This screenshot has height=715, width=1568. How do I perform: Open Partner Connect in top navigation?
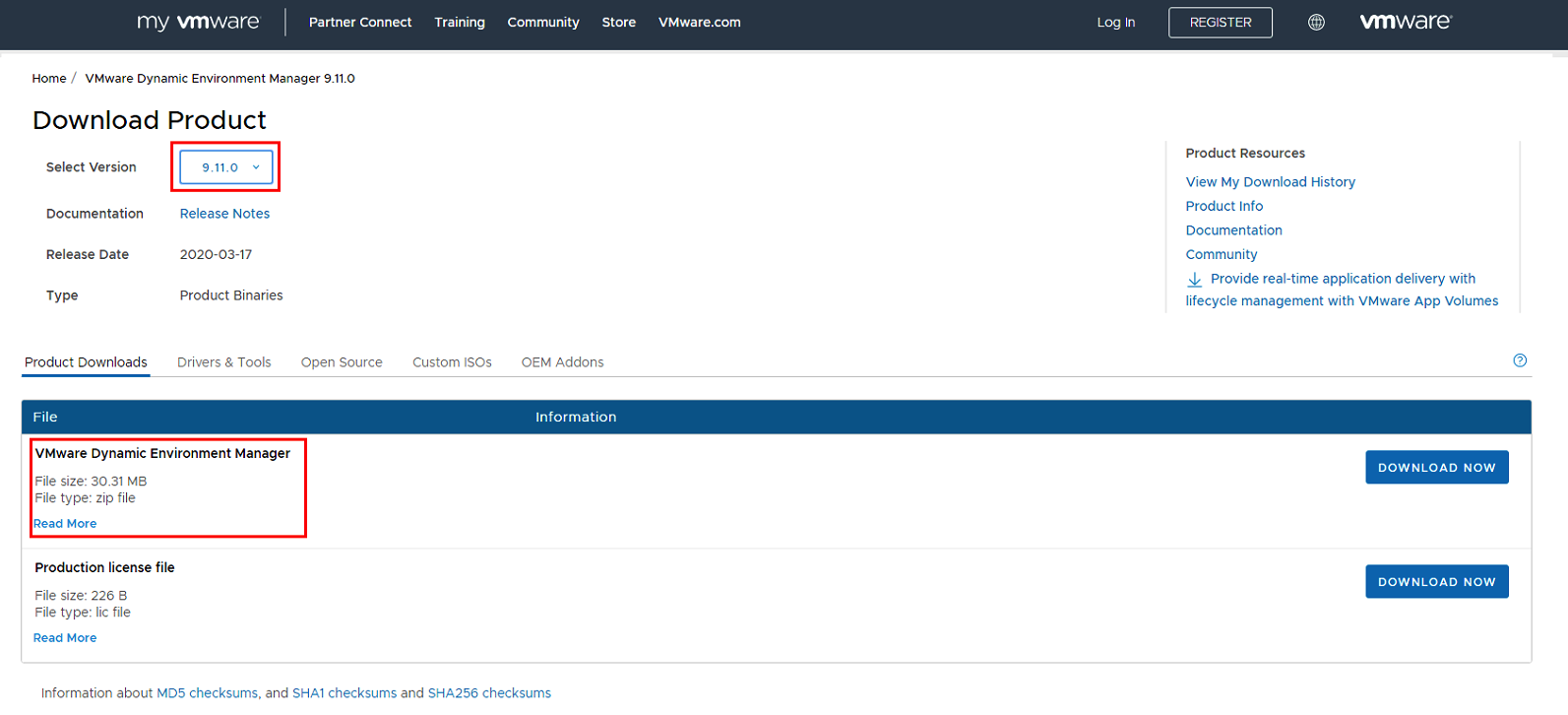coord(360,22)
